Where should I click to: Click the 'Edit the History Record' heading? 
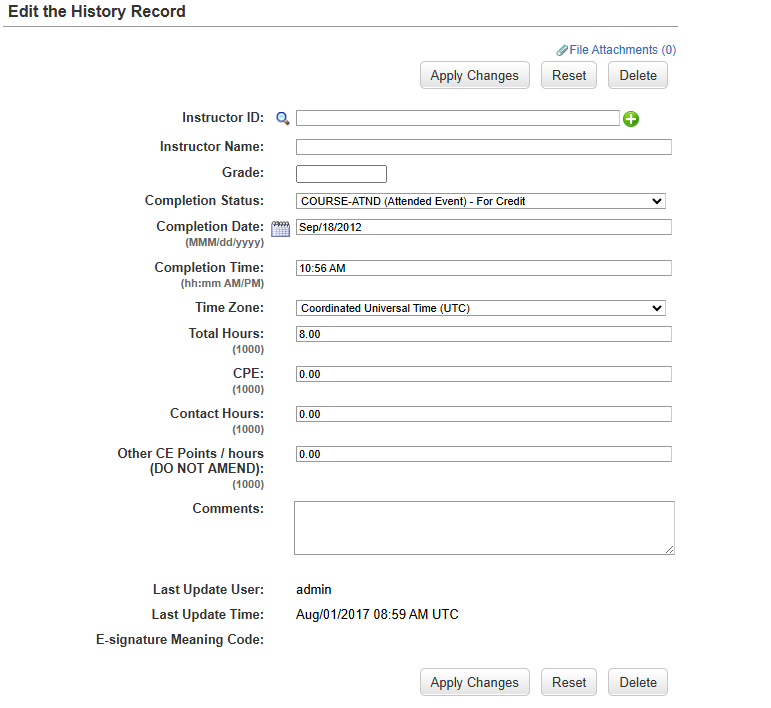tap(97, 11)
